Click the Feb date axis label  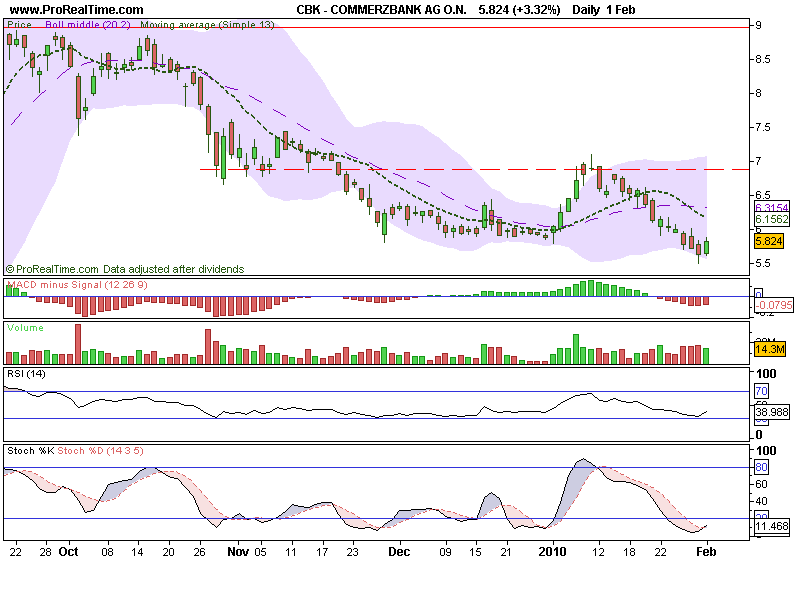tap(707, 552)
